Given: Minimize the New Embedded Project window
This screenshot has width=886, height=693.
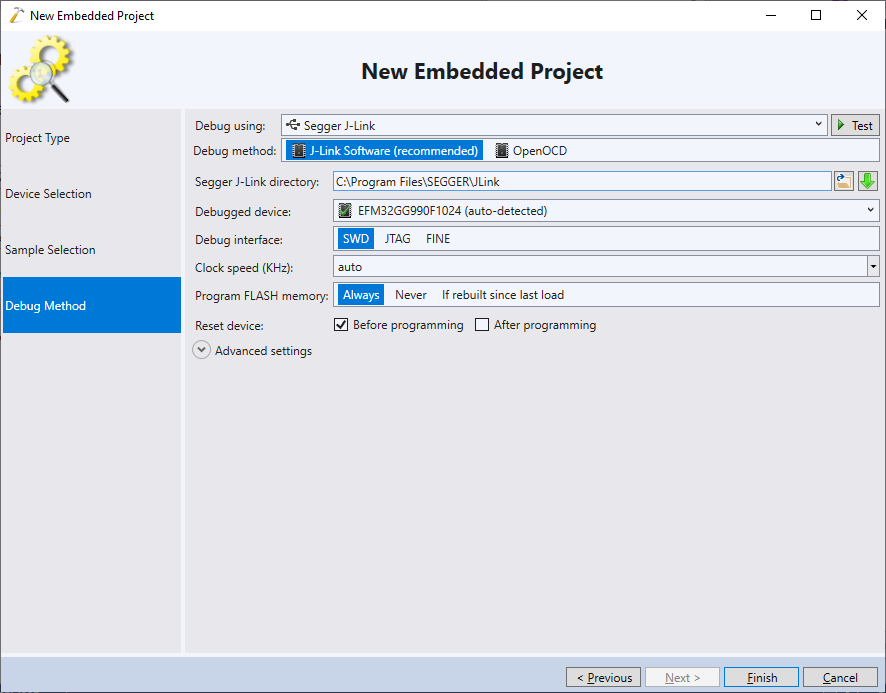Looking at the screenshot, I should 771,15.
